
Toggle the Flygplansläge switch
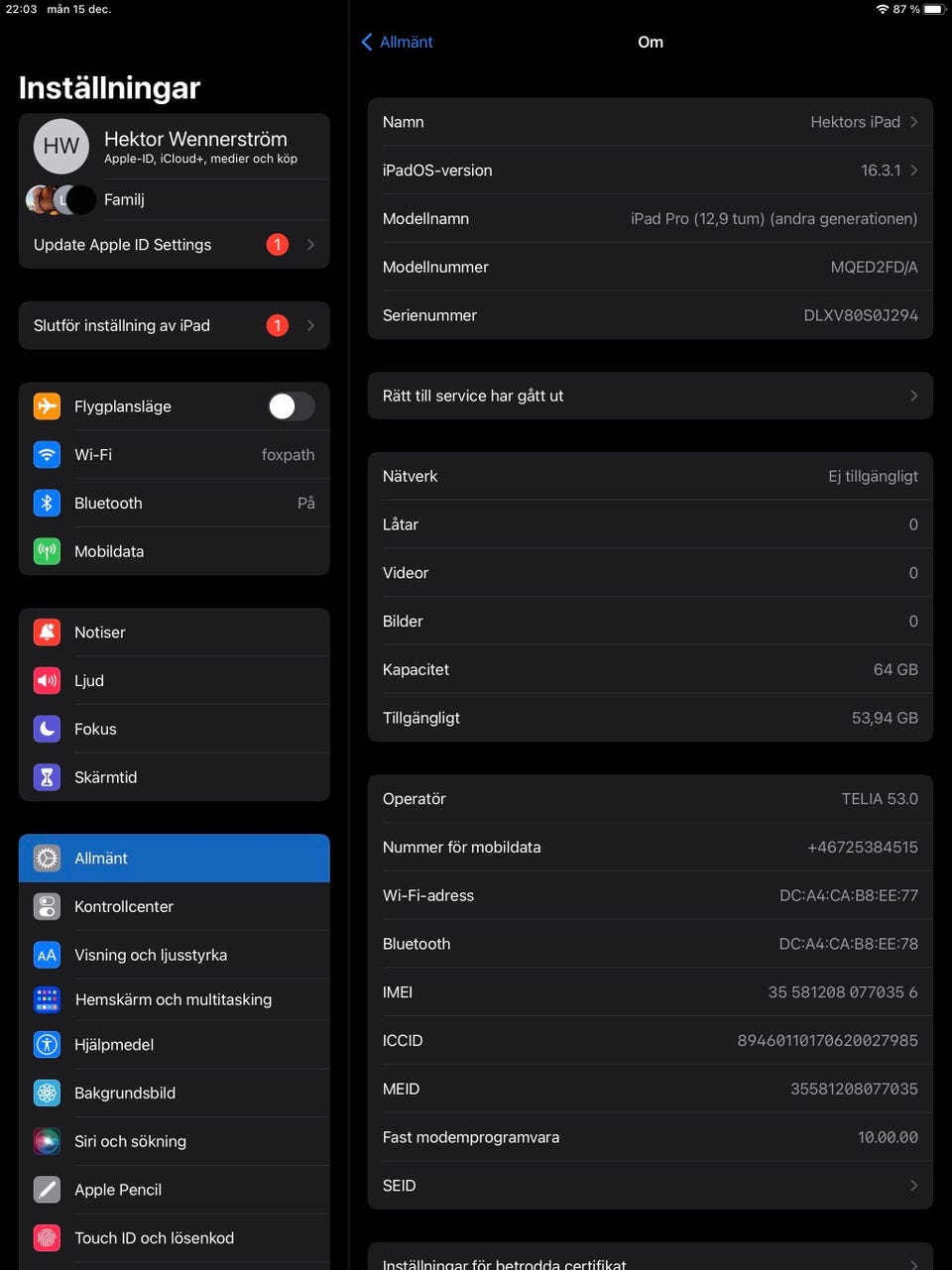(x=291, y=406)
